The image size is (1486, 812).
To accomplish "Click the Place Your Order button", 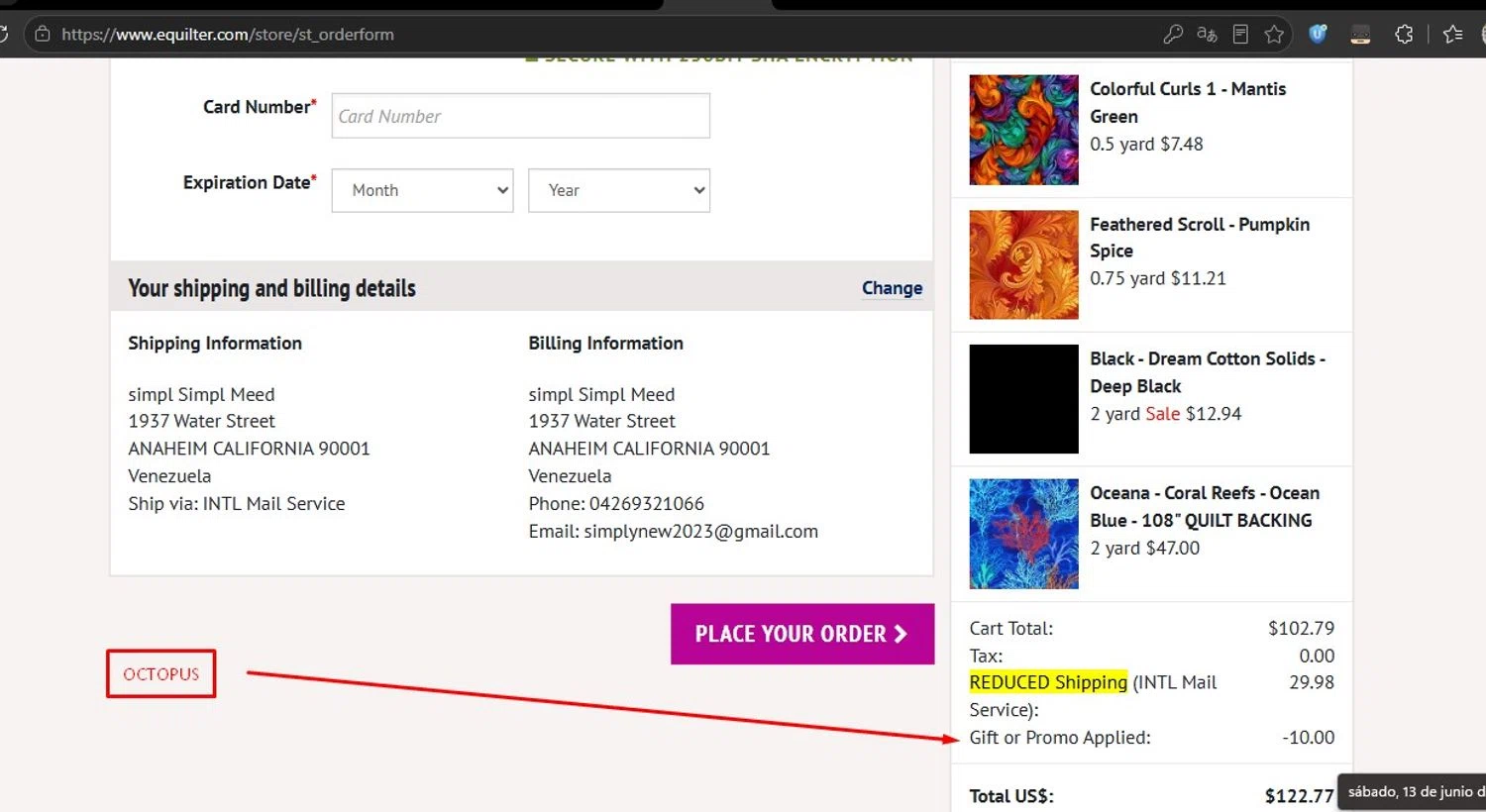I will click(802, 634).
